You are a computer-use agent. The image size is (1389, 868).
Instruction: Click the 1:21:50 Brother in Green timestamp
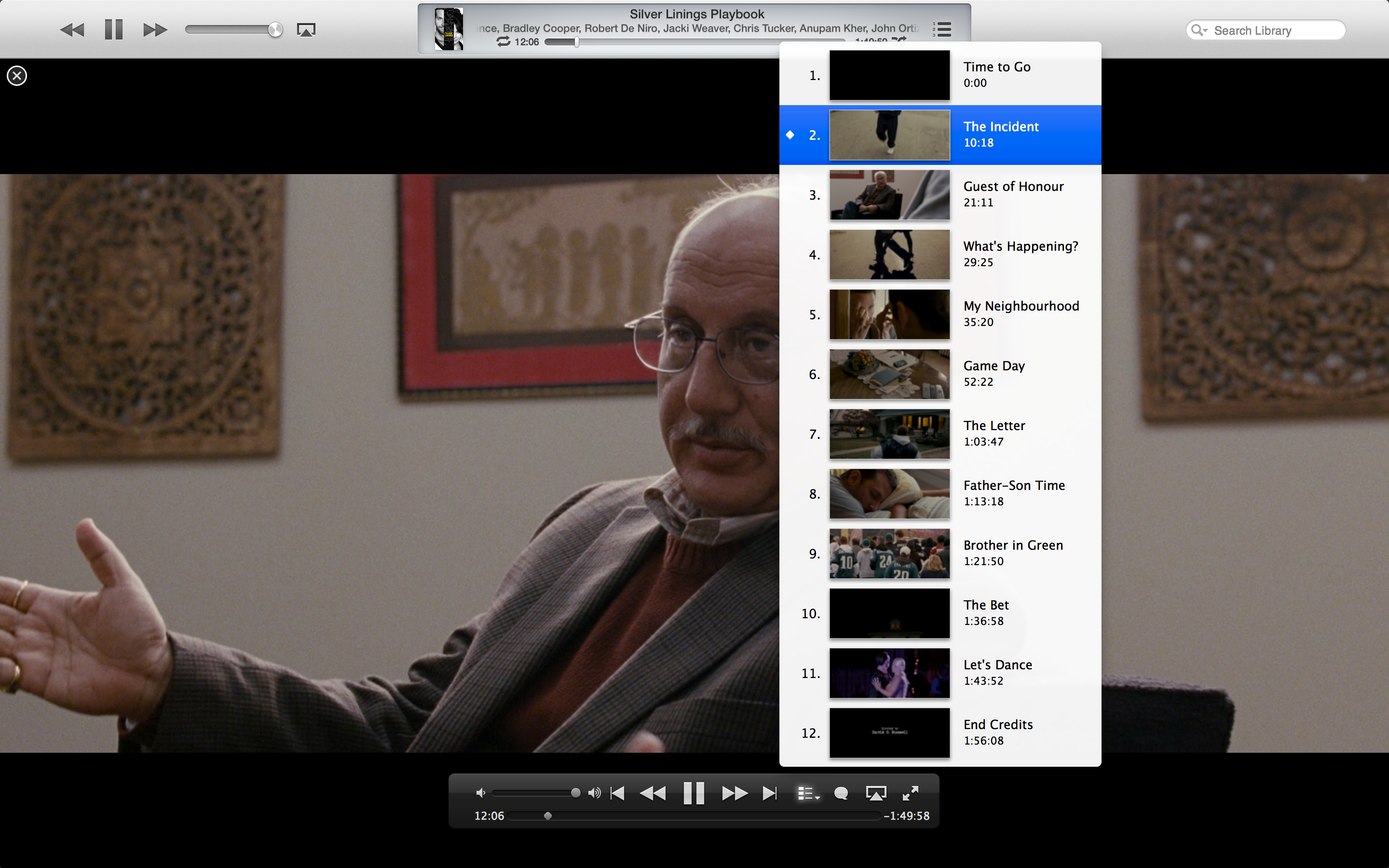coord(984,561)
